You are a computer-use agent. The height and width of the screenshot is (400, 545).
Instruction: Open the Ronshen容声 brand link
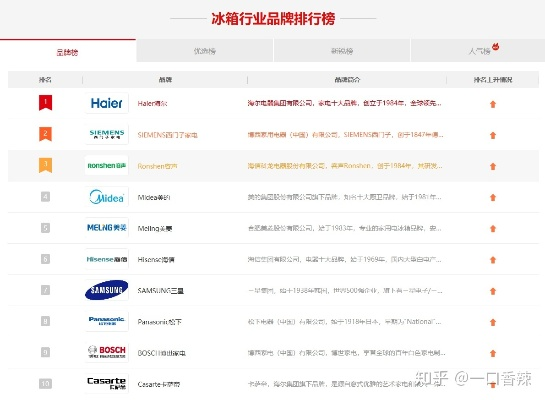(x=157, y=166)
